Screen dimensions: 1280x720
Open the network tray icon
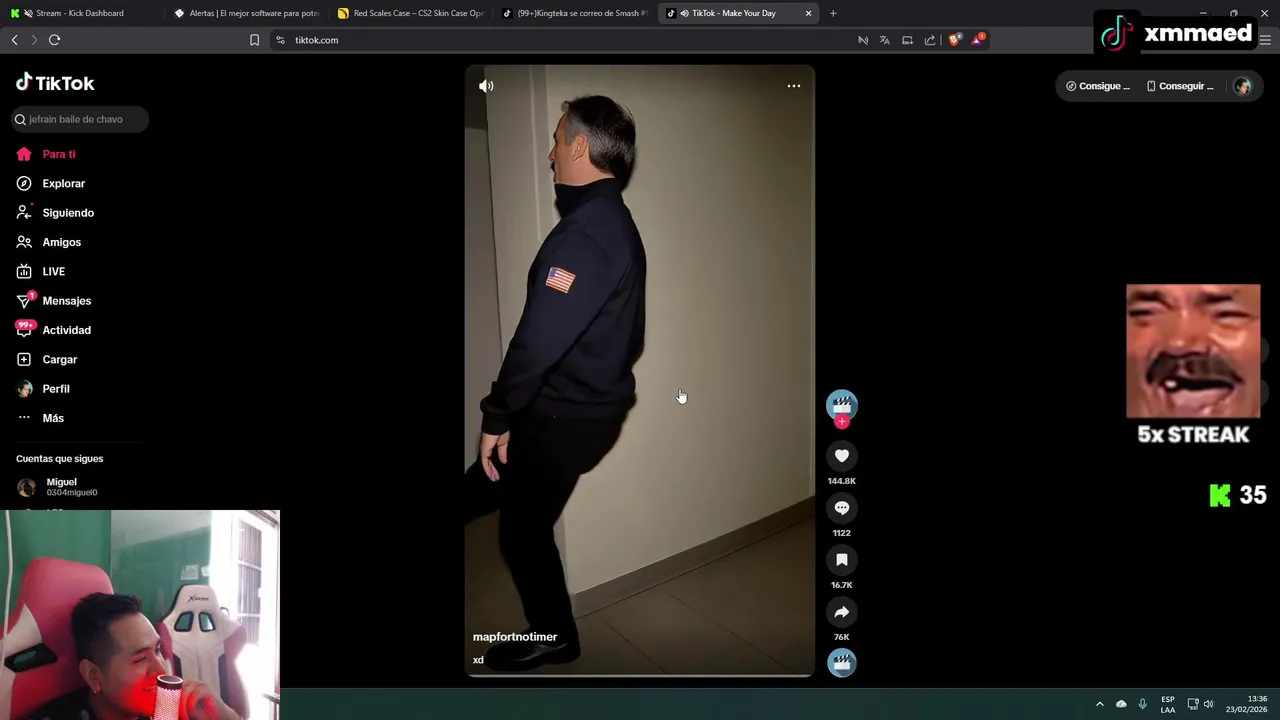coord(1193,704)
